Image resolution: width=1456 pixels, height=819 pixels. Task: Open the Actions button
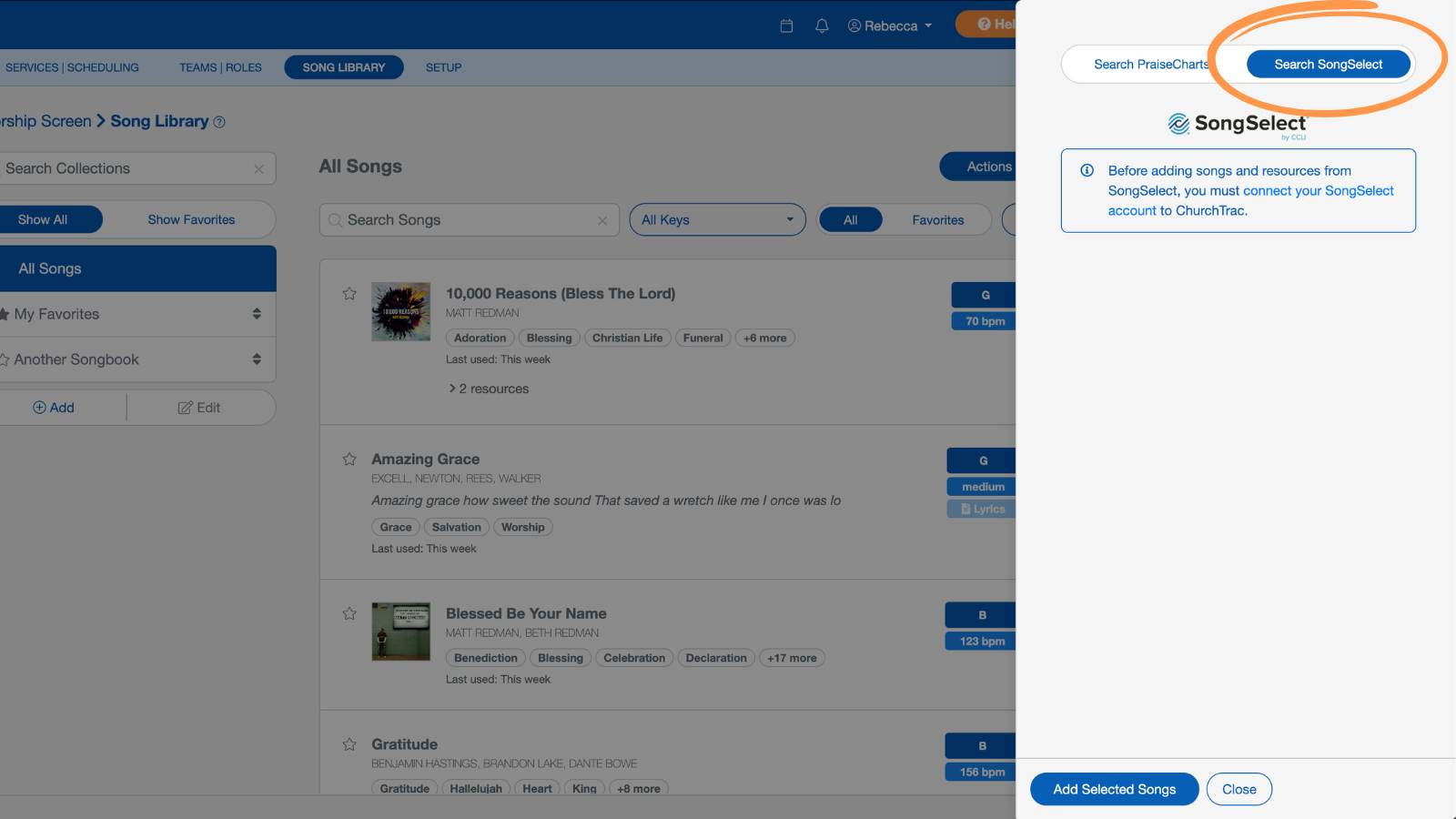(x=979, y=167)
